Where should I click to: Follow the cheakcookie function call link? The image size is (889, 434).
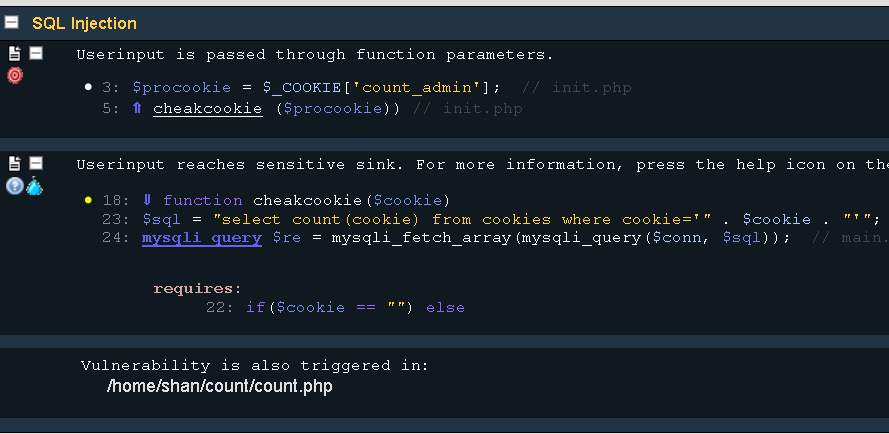[x=207, y=108]
